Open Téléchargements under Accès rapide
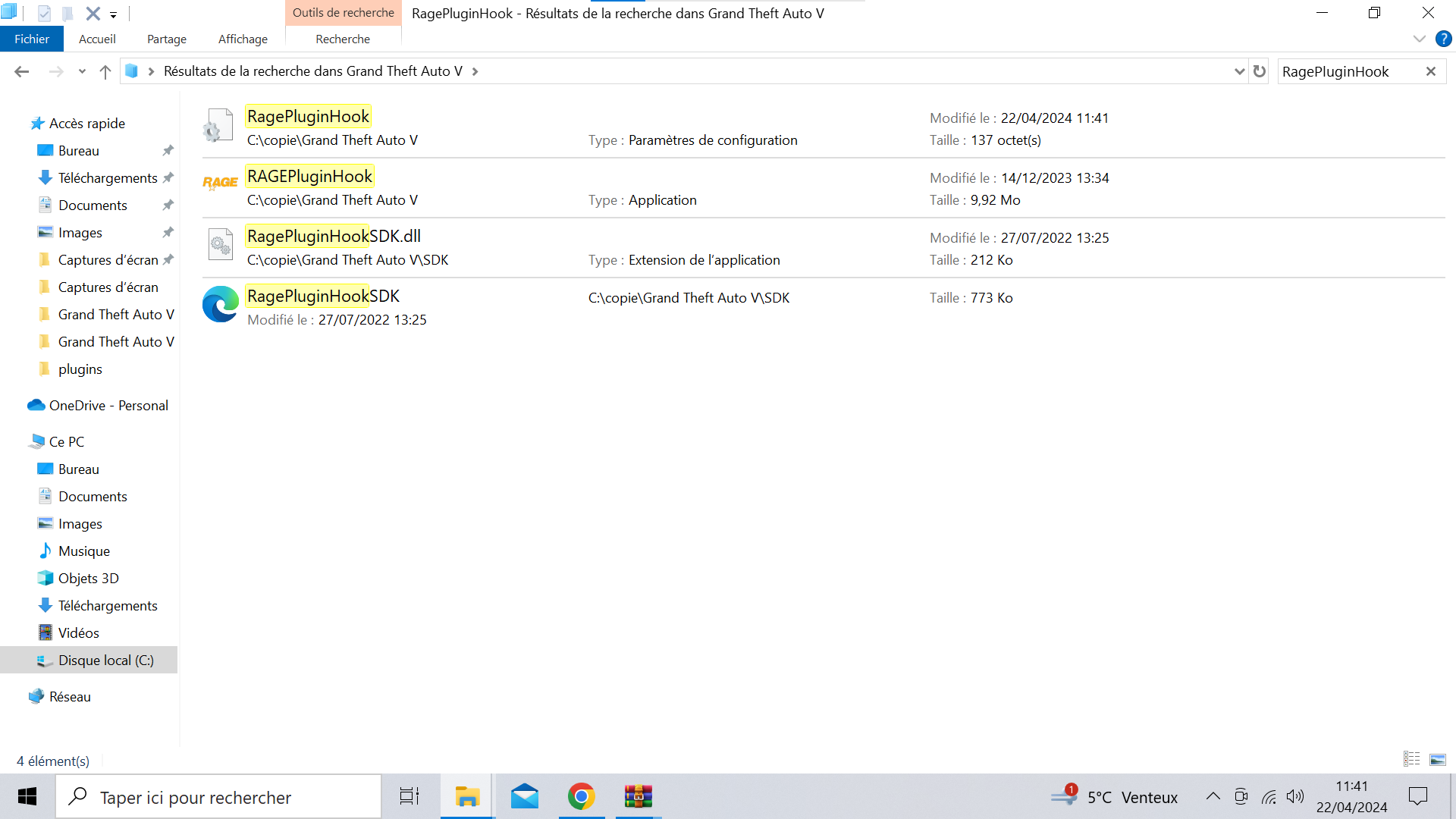The image size is (1456, 819). click(x=108, y=178)
